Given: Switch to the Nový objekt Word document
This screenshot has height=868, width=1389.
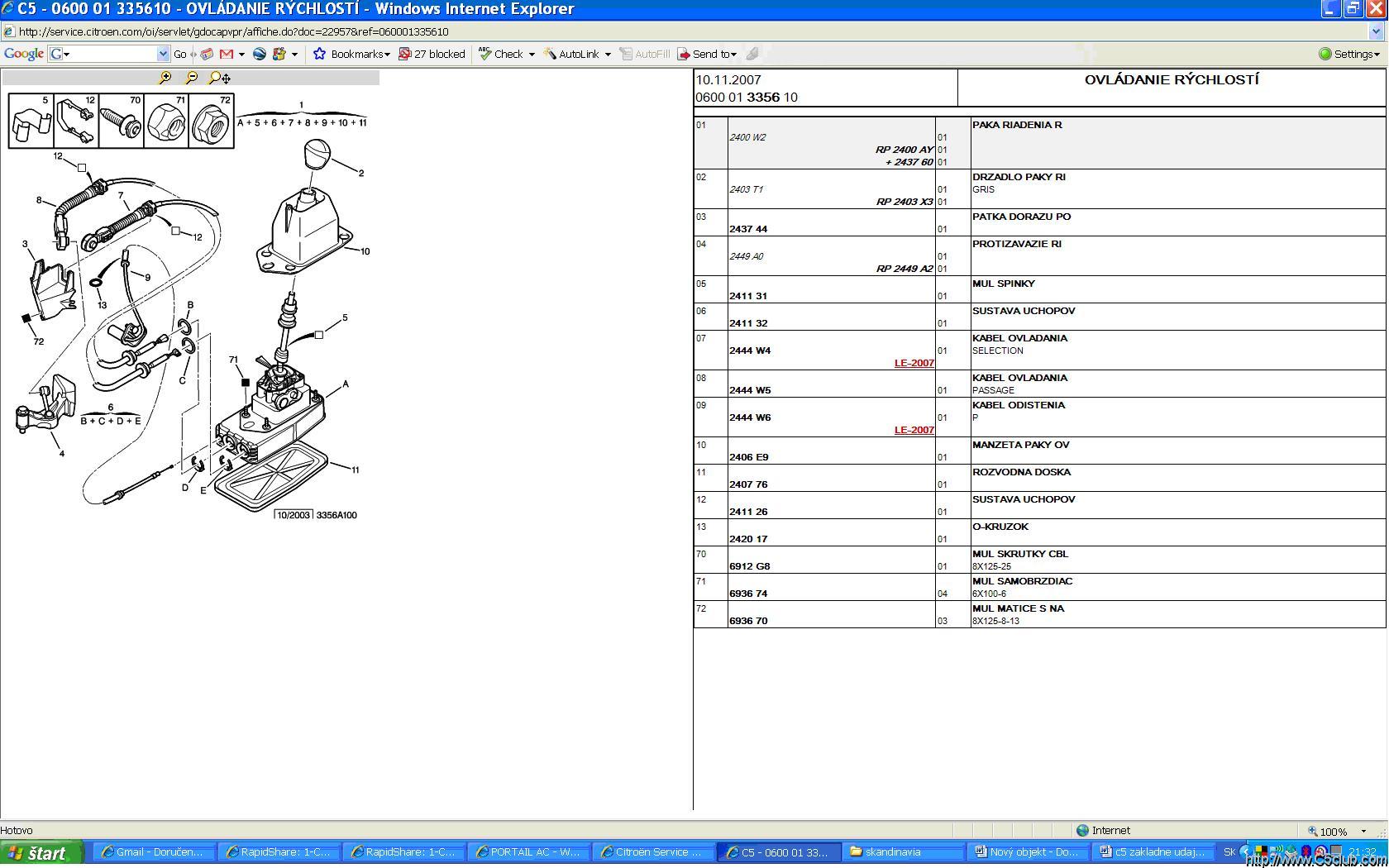Looking at the screenshot, I should coord(1028,852).
